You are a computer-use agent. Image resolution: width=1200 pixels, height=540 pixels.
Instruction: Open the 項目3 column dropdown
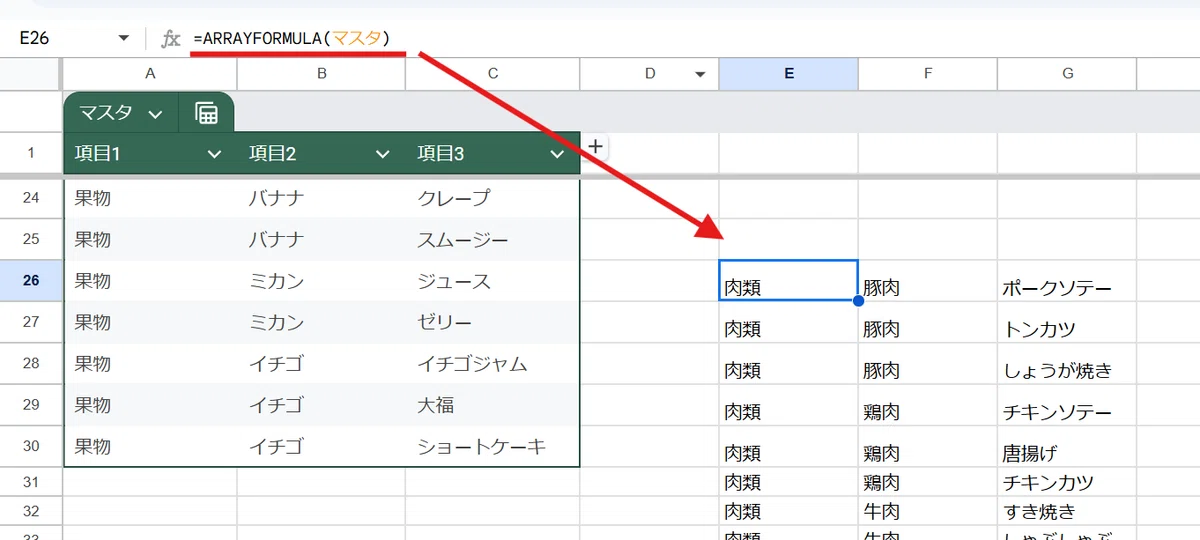(x=558, y=154)
